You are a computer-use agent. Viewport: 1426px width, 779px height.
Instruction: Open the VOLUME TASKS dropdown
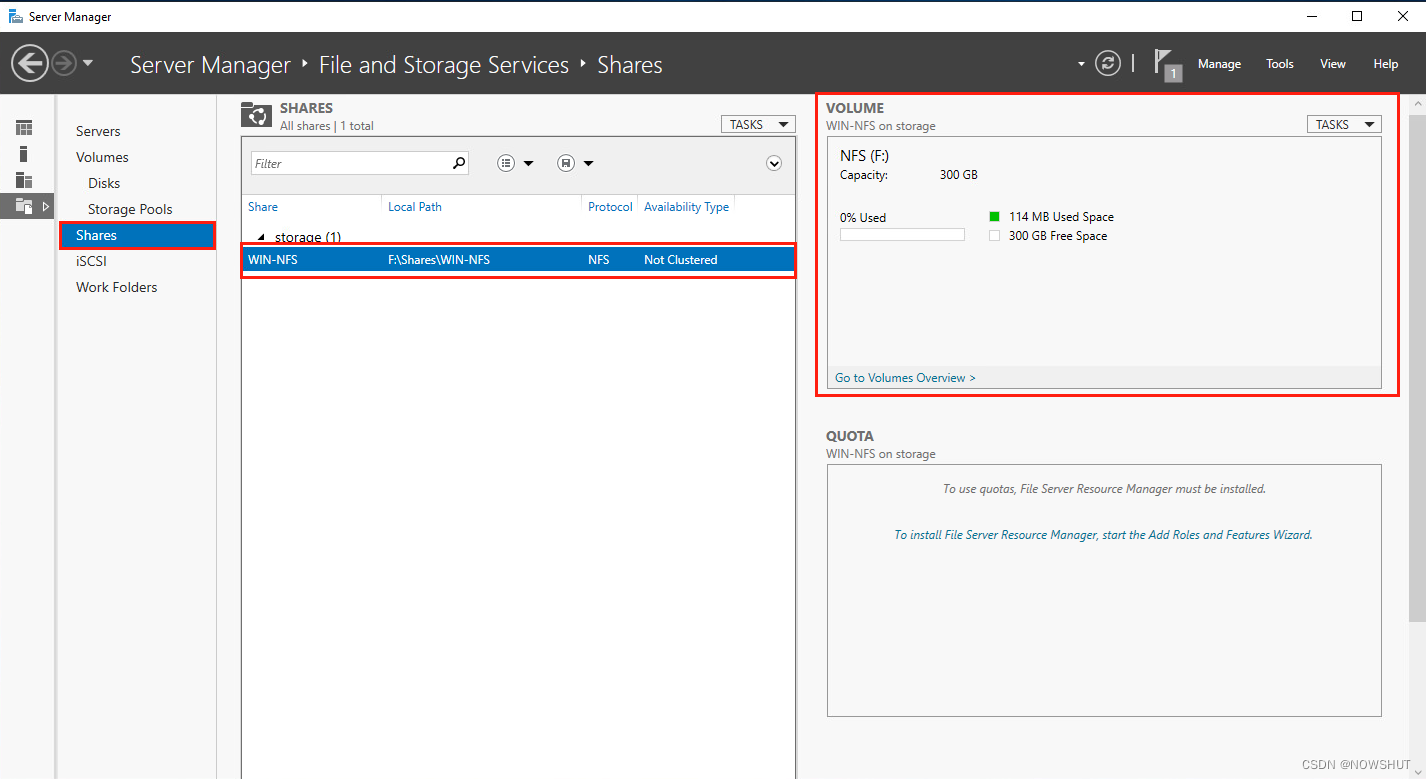tap(1343, 123)
